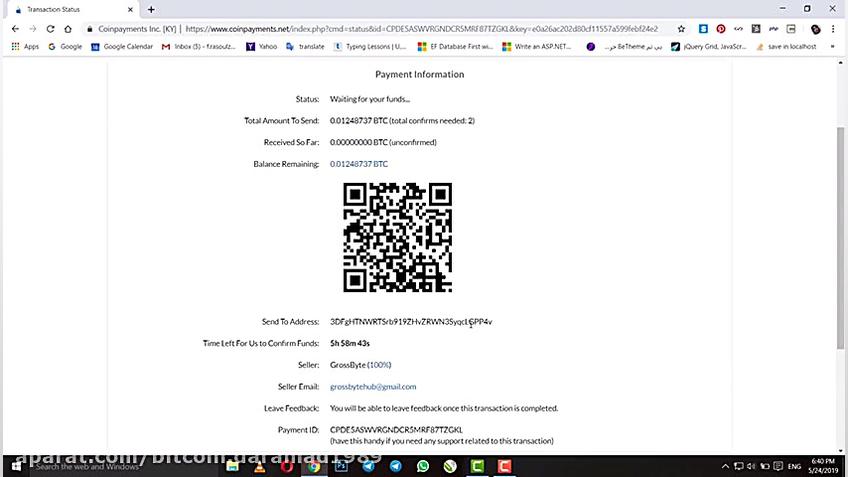Switch the ENG input language
This screenshot has height=477, width=848.
[x=794, y=466]
